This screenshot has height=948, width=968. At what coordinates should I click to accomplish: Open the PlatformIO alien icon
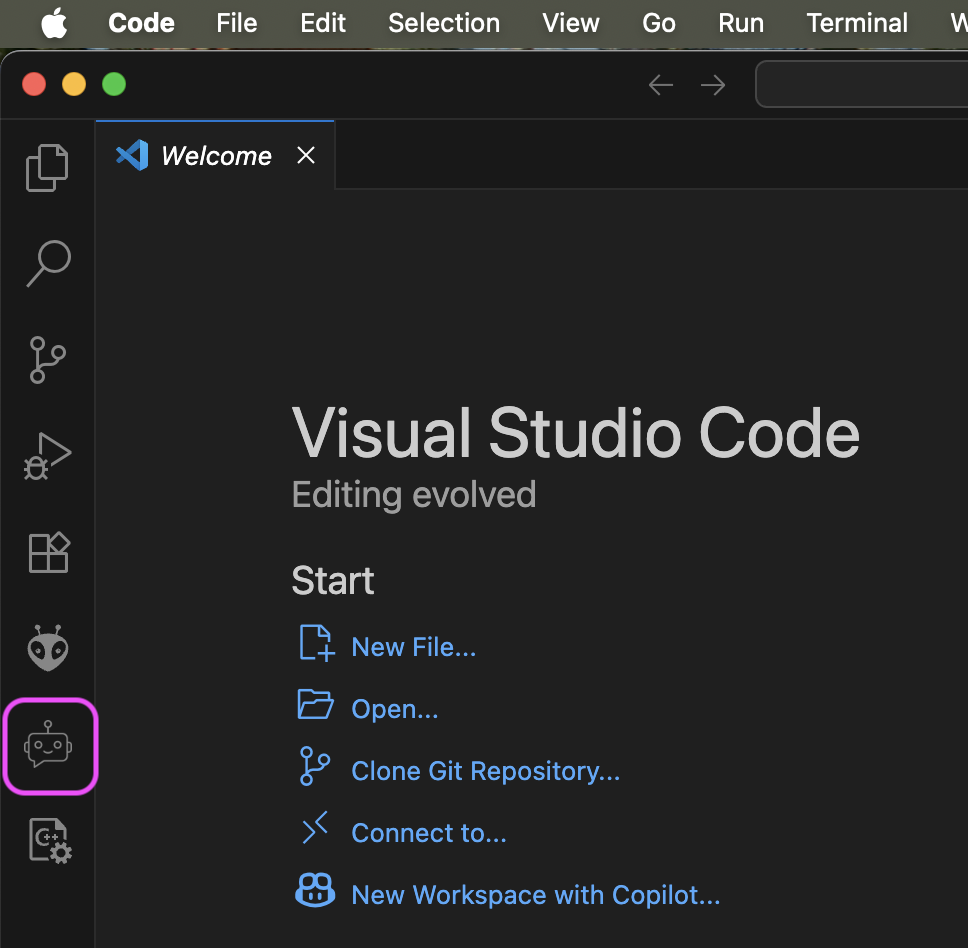(x=48, y=648)
